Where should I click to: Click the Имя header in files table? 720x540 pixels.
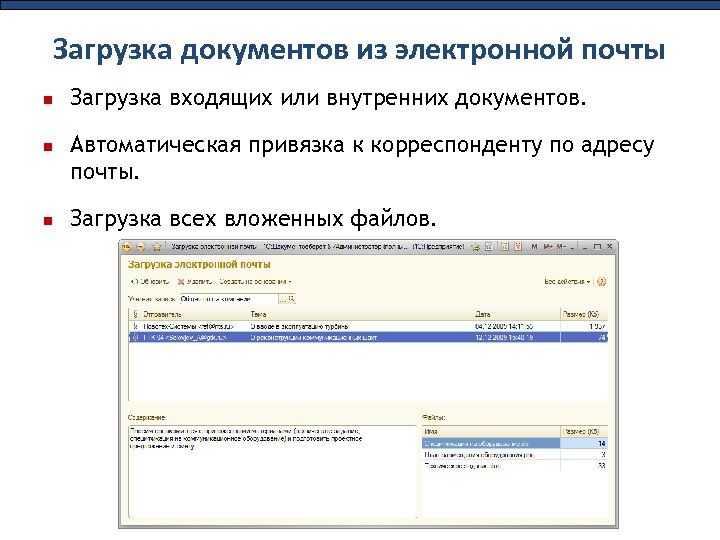coord(491,431)
